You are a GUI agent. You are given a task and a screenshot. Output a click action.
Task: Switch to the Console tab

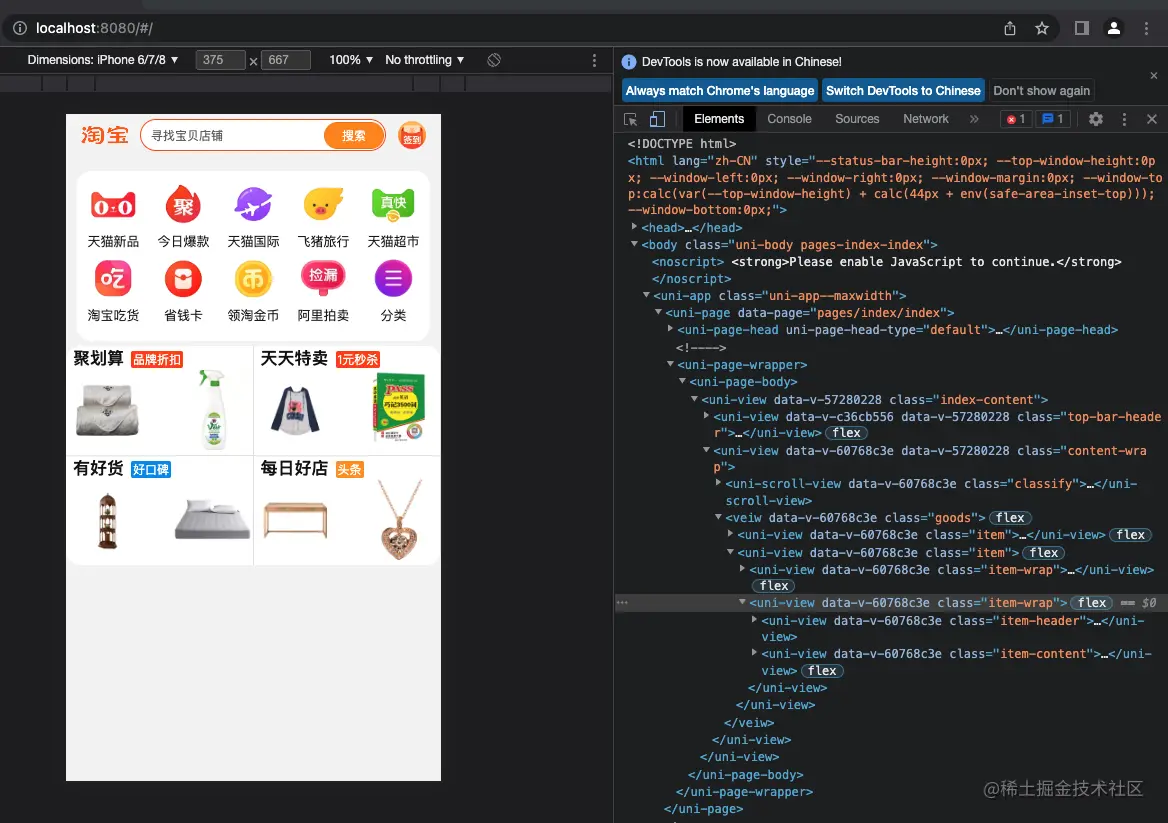coord(789,119)
